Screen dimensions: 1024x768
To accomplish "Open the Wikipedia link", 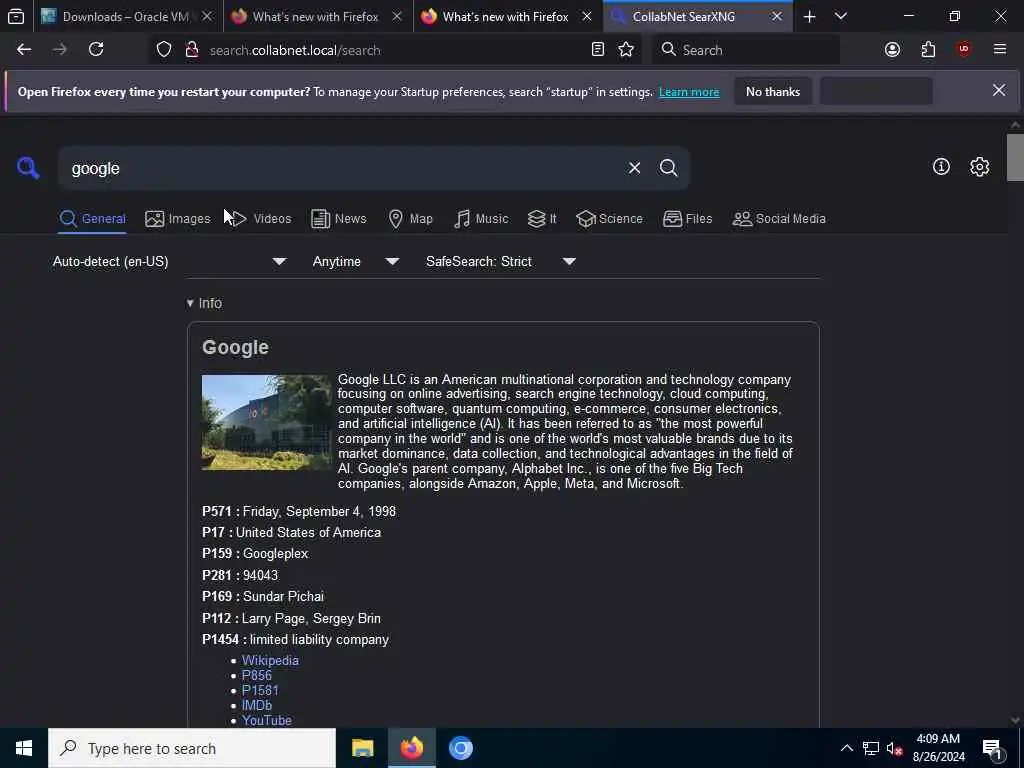I will pos(270,660).
